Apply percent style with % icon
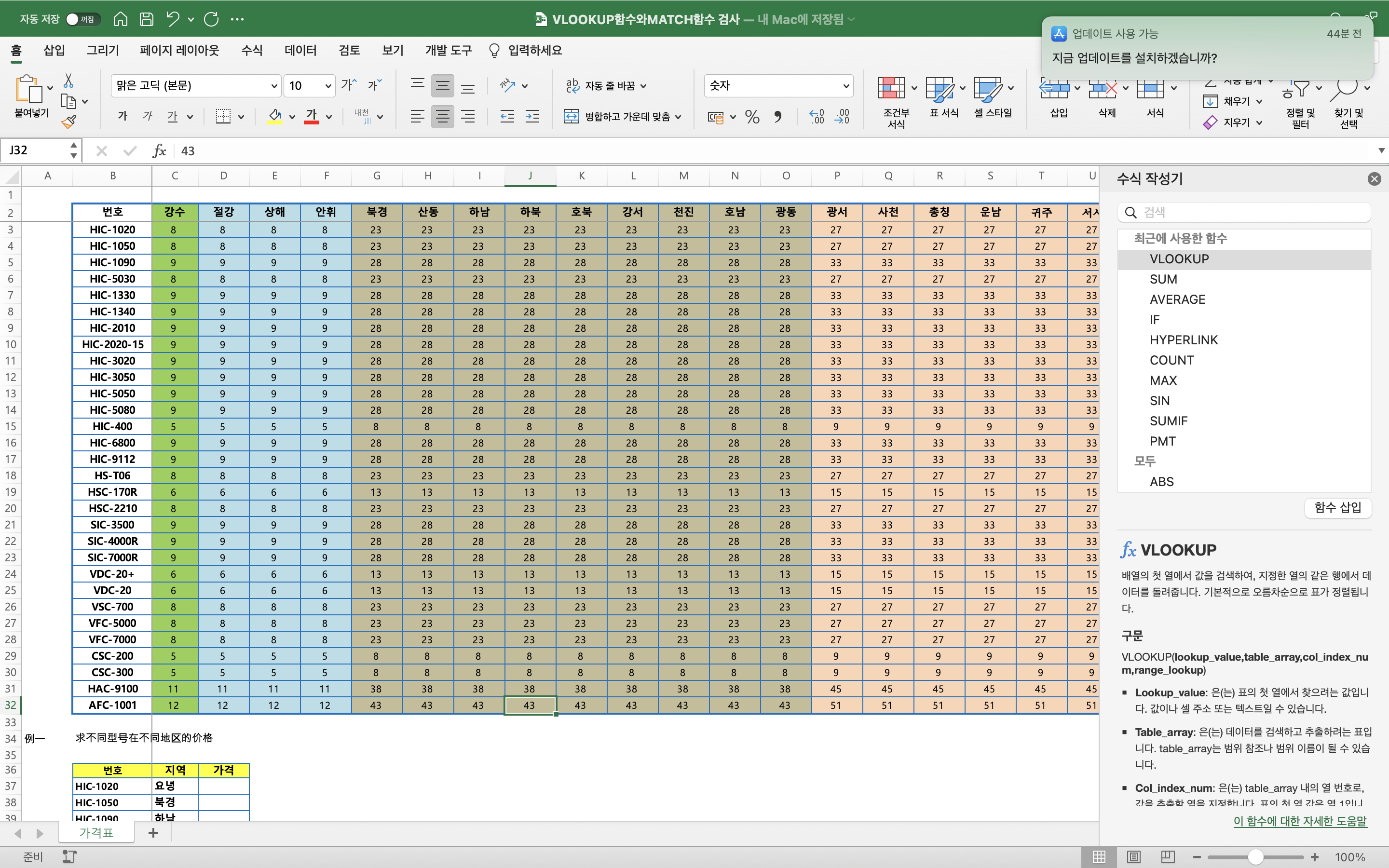Viewport: 1389px width, 868px height. coord(752,117)
